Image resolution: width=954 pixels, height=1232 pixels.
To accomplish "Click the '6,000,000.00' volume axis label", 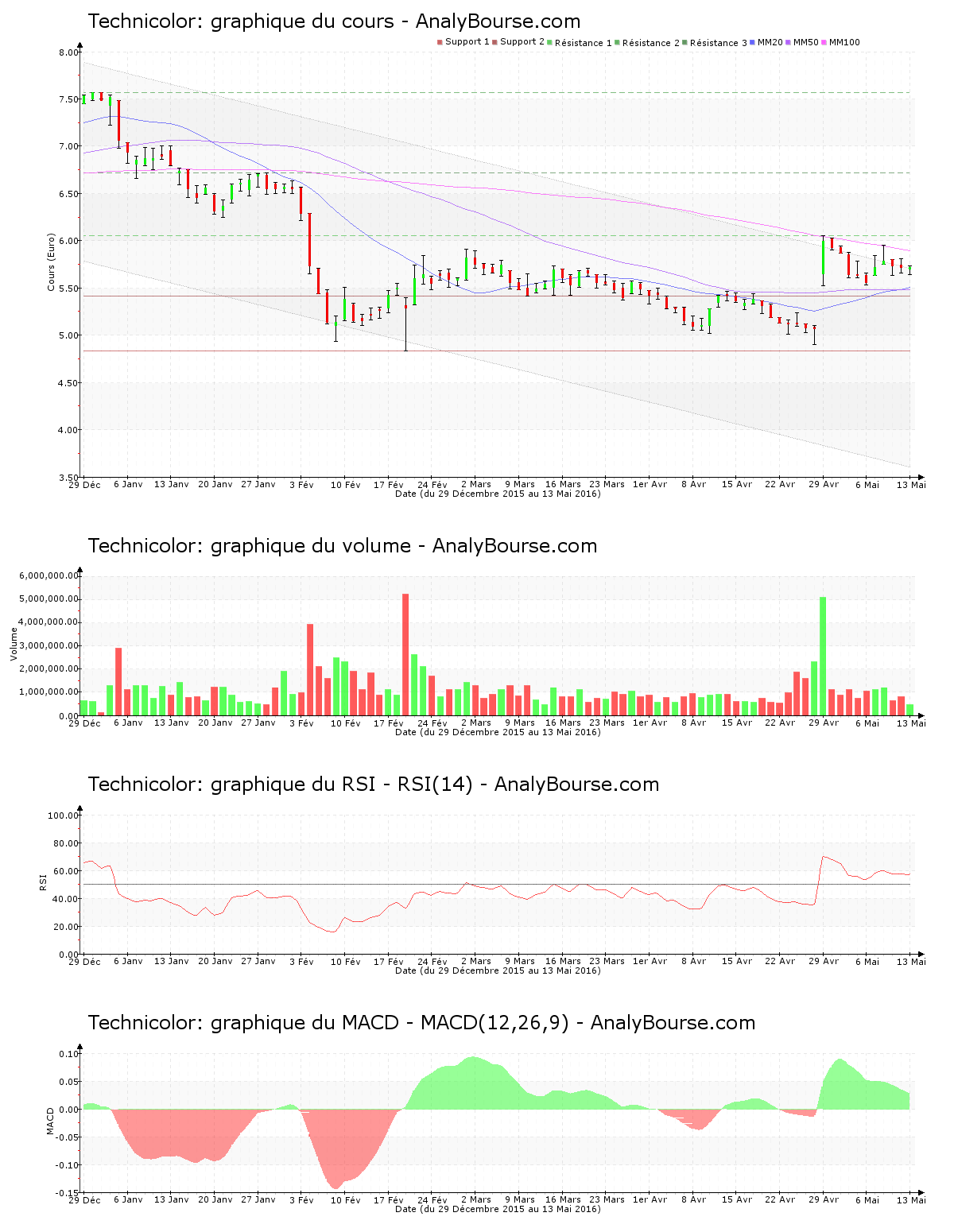I will (49, 575).
